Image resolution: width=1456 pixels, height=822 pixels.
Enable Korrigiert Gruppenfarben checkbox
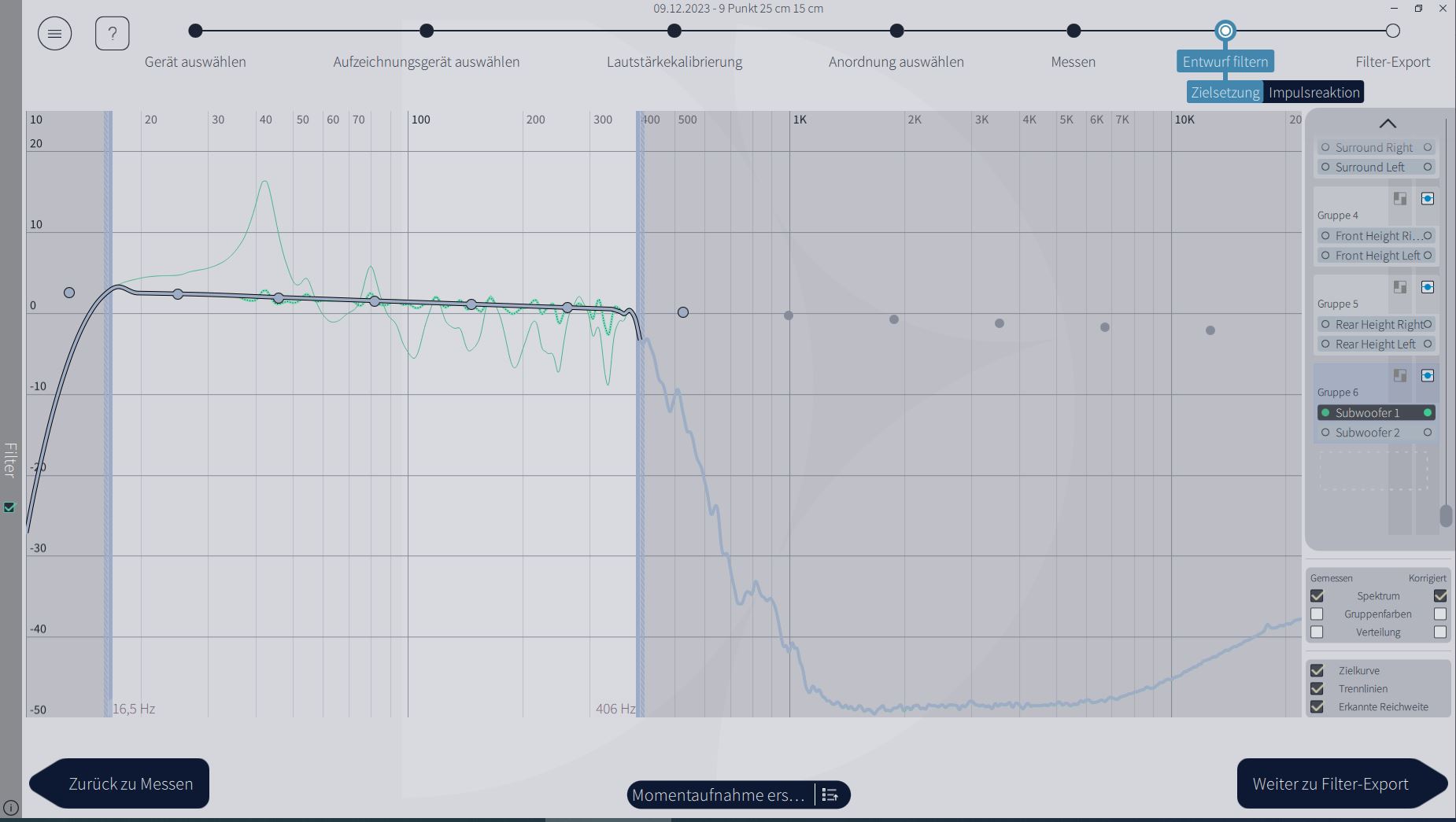click(1440, 614)
